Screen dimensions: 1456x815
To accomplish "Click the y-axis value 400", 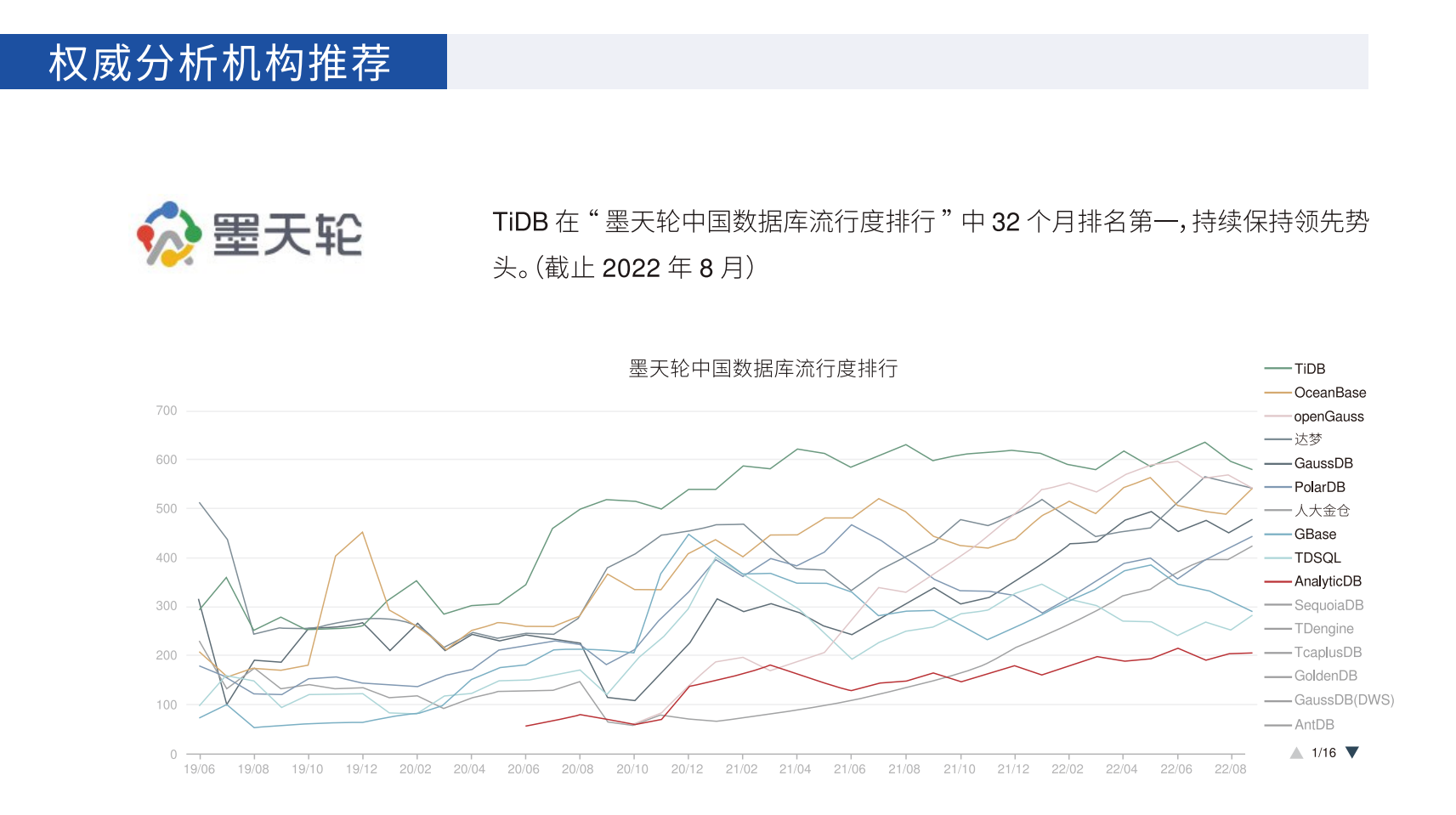I will click(167, 558).
